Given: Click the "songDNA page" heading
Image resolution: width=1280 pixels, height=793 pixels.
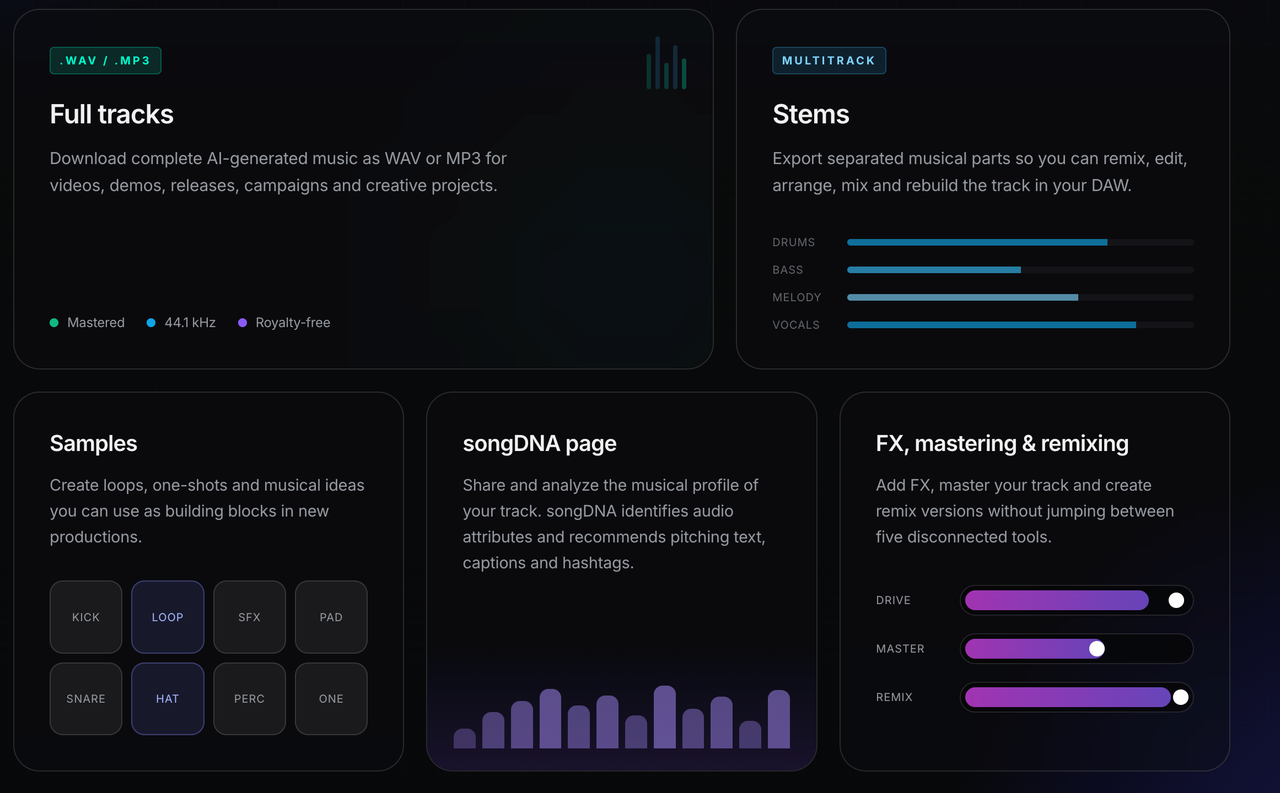Looking at the screenshot, I should point(540,444).
